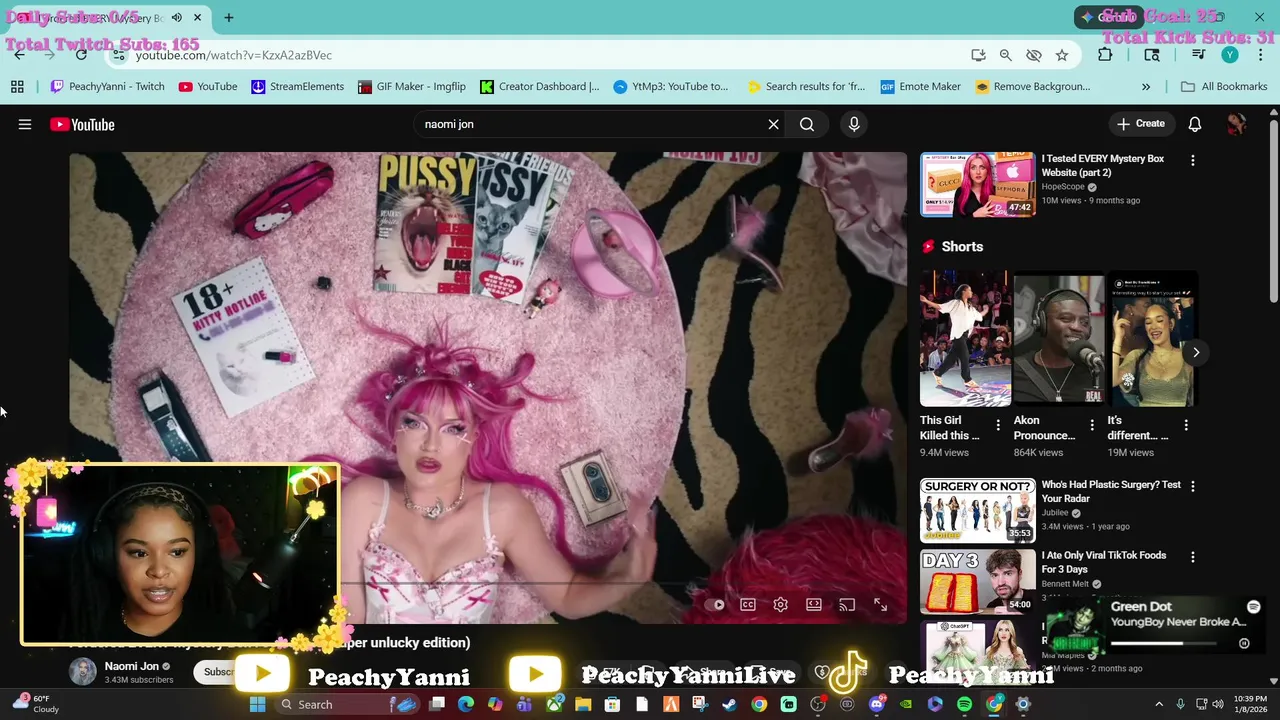Open the 'It's different...' Short thumbnail
This screenshot has width=1280, height=720.
[x=1153, y=338]
